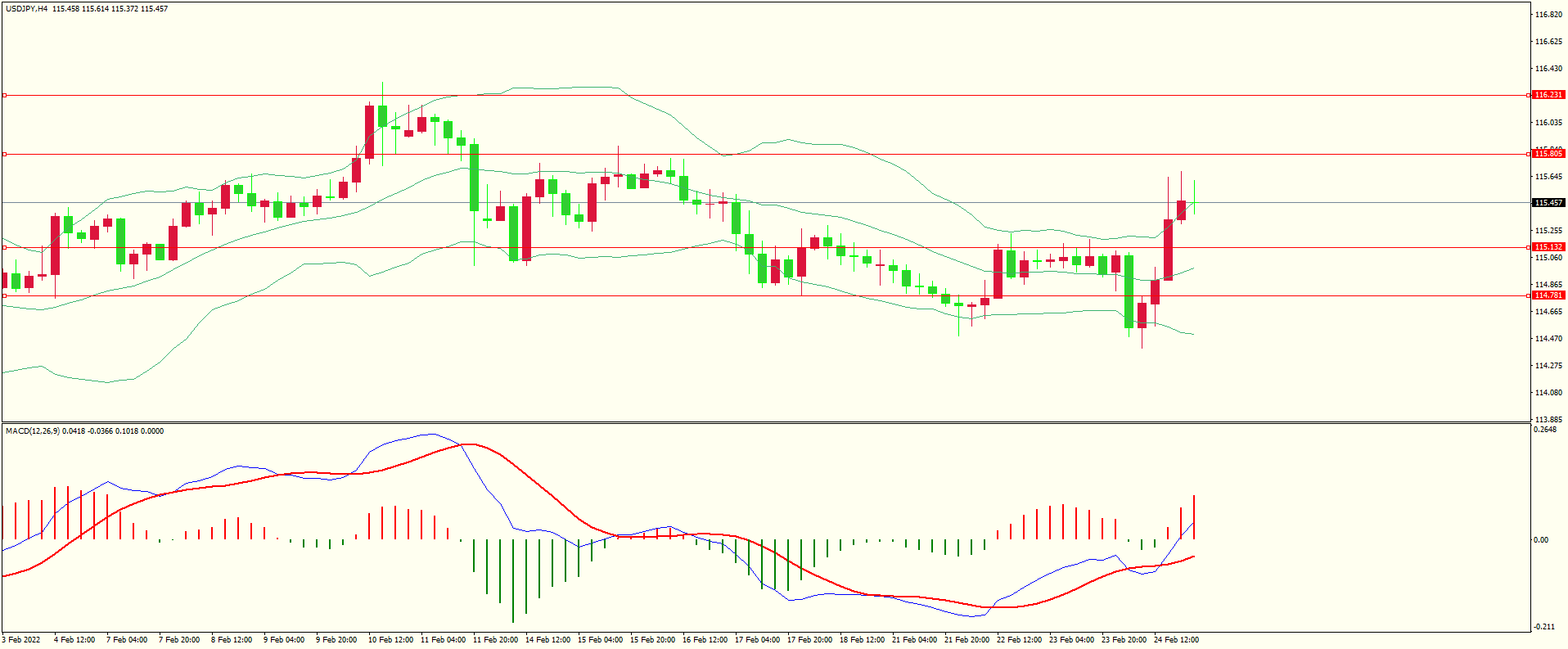Click the 21 Feb 04:00 time label

pos(914,640)
